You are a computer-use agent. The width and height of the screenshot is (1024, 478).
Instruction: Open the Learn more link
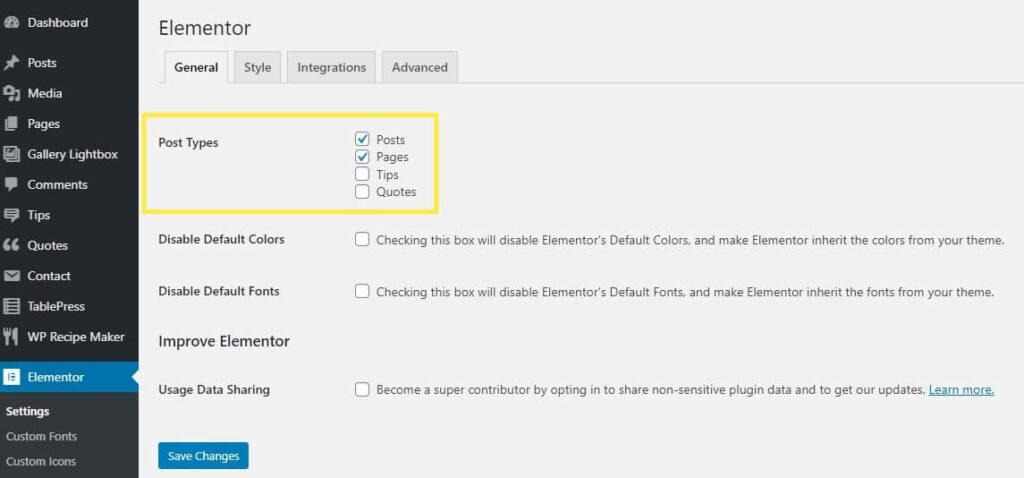(961, 390)
